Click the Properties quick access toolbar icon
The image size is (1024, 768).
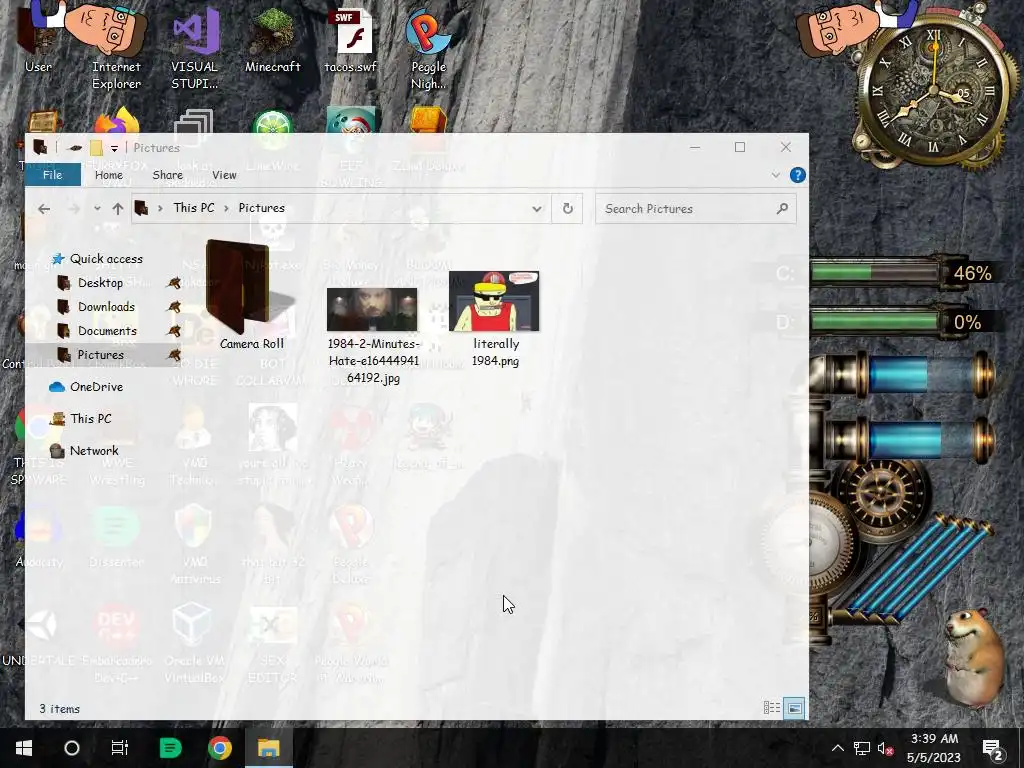click(76, 148)
